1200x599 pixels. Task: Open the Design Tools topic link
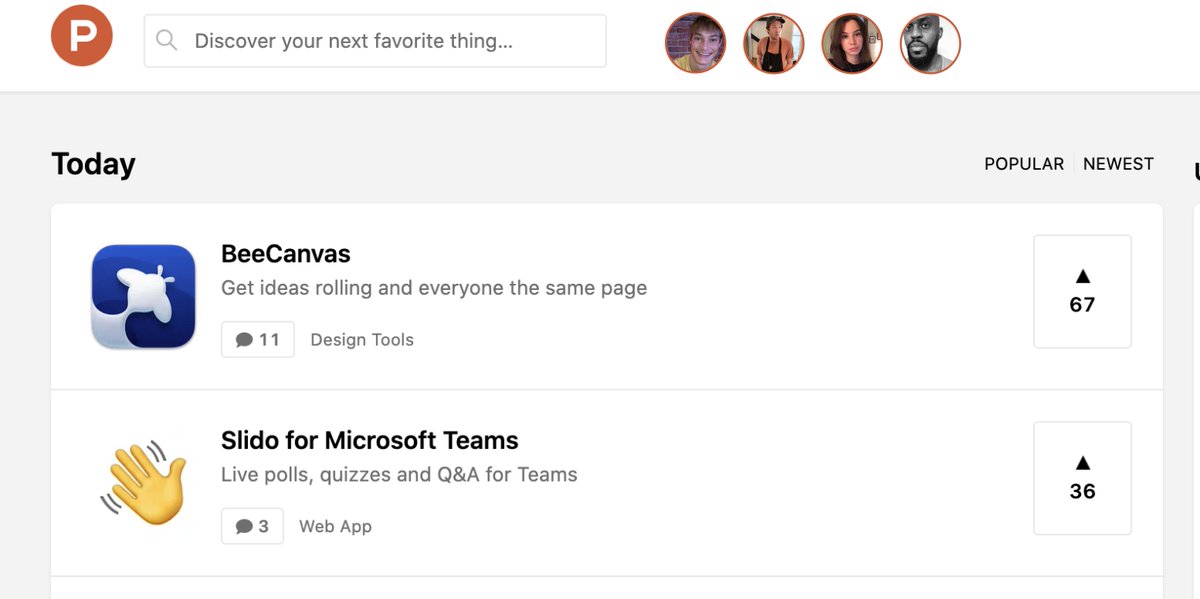[362, 340]
